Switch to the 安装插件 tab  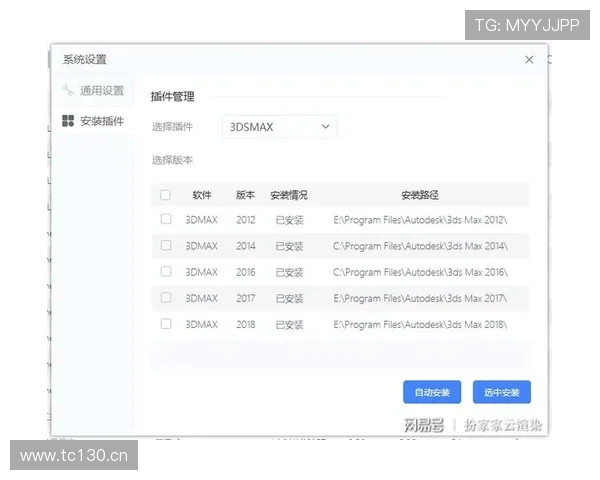click(93, 121)
